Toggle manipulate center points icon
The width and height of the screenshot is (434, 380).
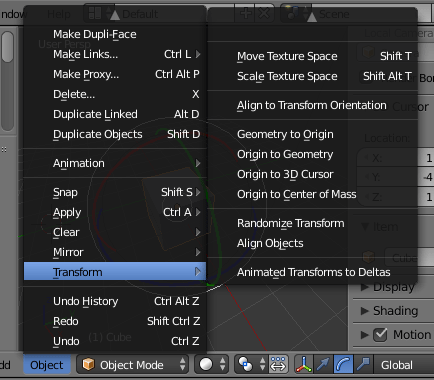click(278, 364)
